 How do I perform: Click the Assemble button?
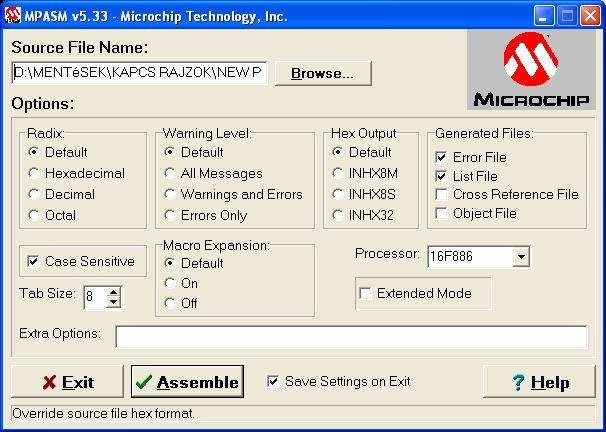click(187, 382)
